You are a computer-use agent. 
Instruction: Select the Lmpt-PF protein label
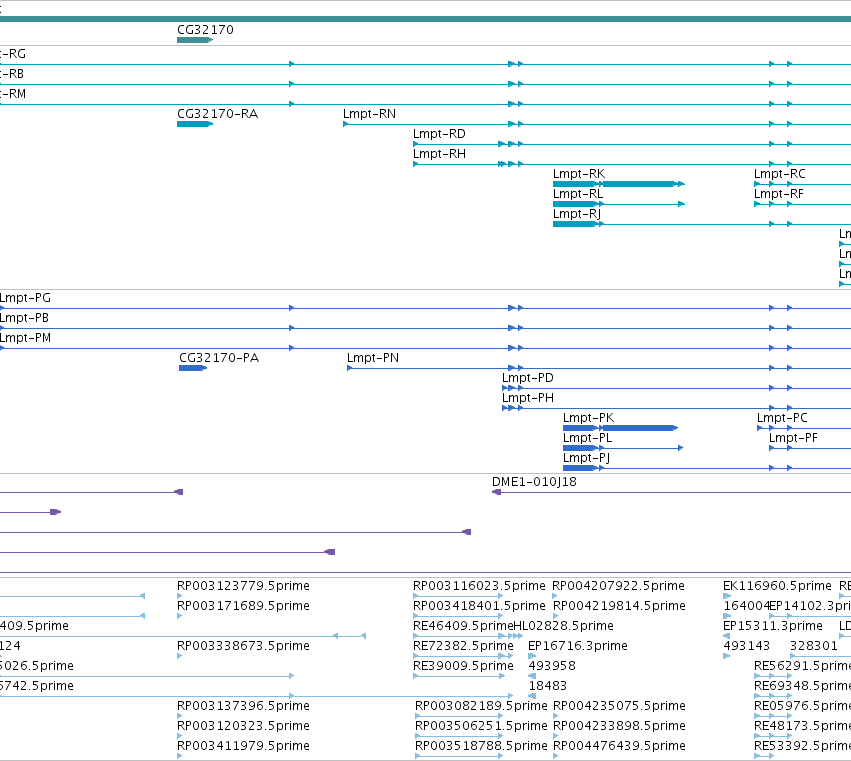tap(793, 439)
